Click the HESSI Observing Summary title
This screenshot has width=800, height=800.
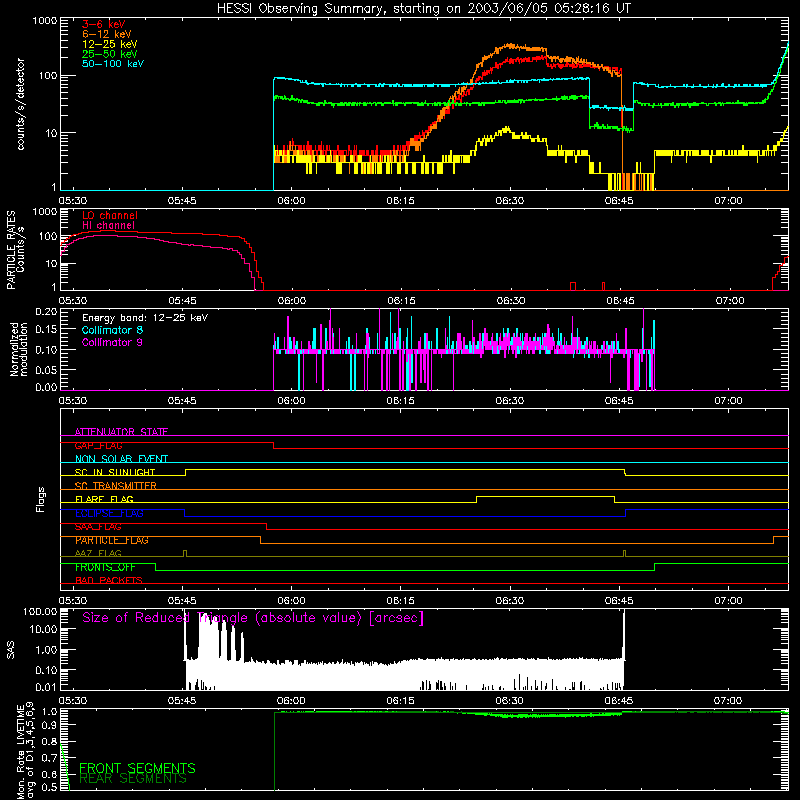[x=424, y=9]
